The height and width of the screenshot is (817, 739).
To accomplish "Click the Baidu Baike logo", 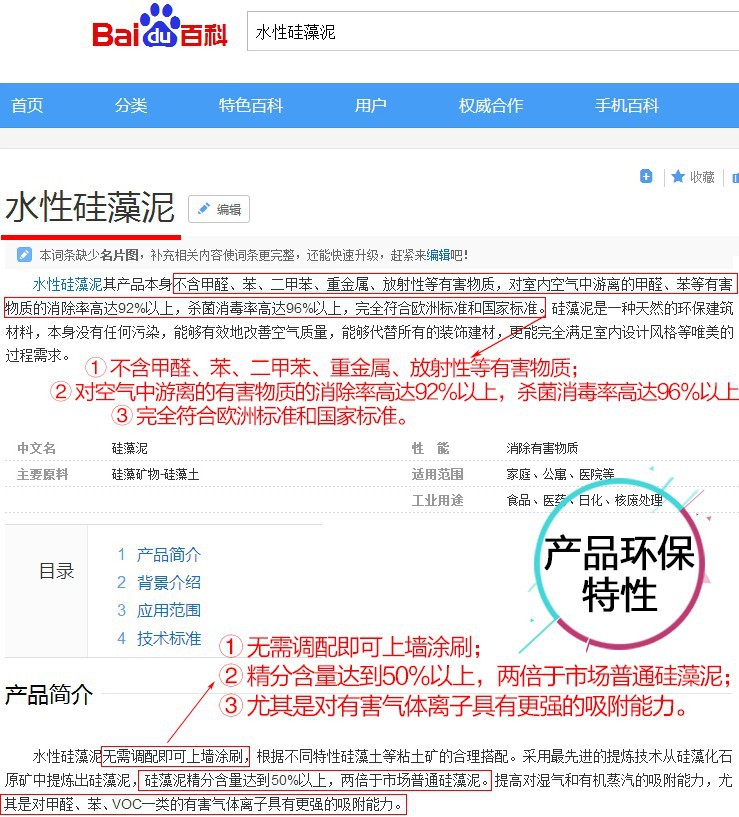I will (x=160, y=26).
